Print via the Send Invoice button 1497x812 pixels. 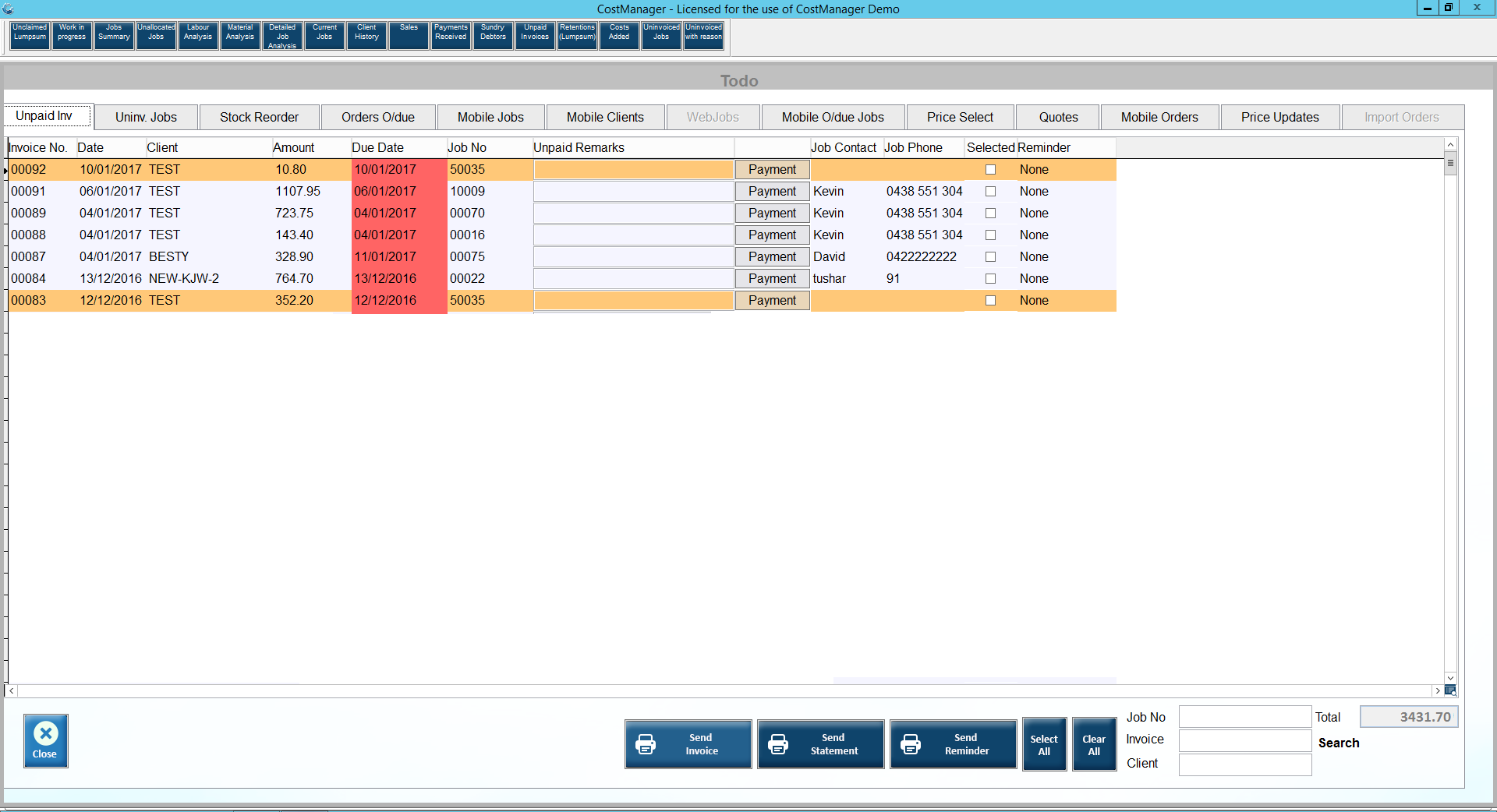688,744
